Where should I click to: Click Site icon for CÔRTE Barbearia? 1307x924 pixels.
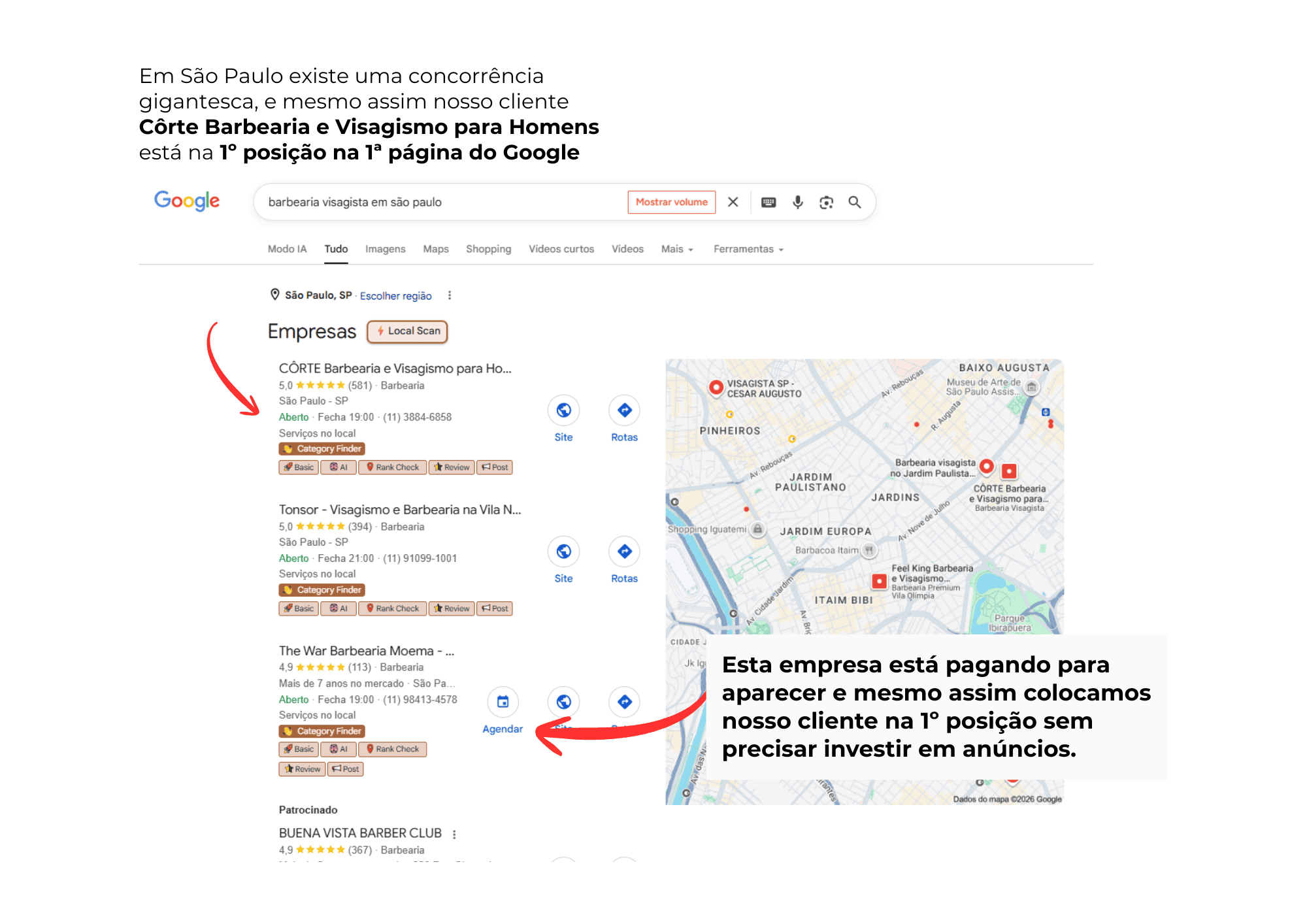563,410
